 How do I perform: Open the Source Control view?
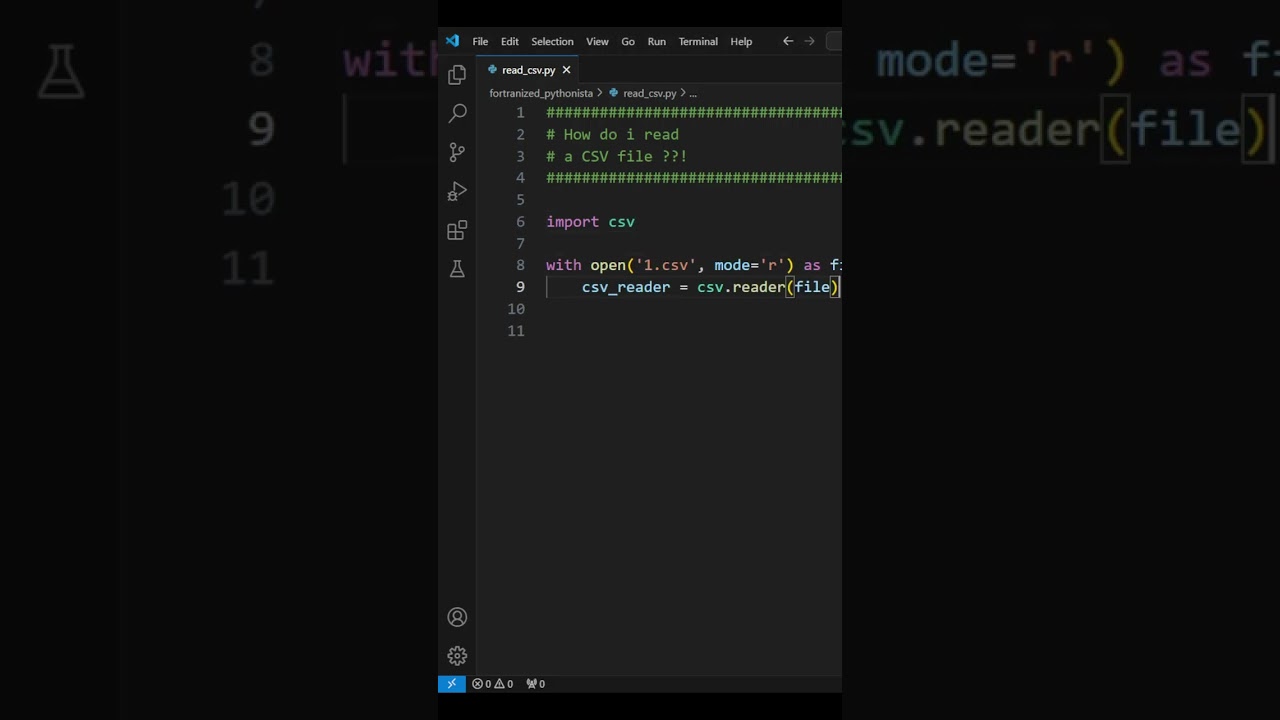point(457,152)
